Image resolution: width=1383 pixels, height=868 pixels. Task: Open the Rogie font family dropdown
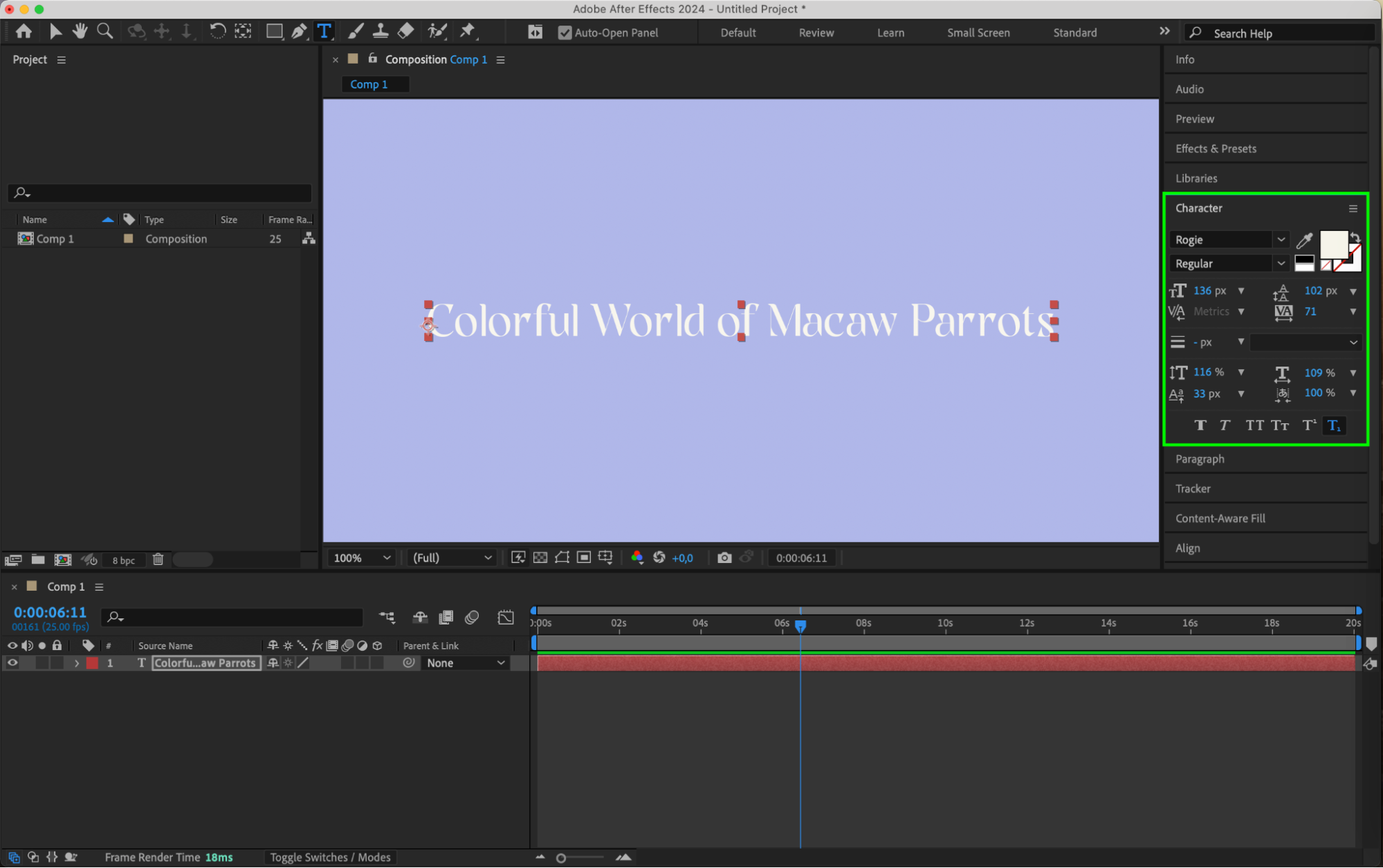point(1281,239)
